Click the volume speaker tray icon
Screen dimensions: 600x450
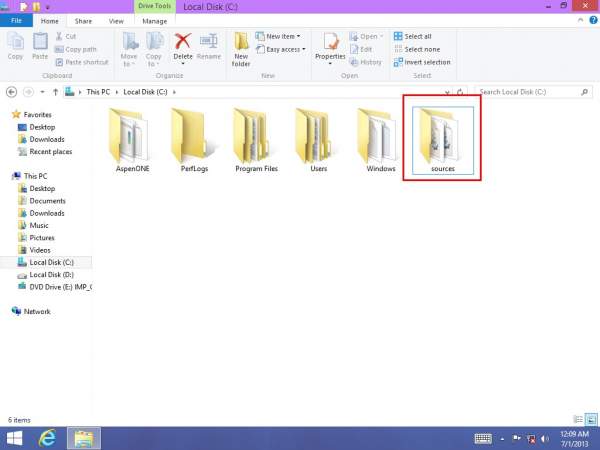pyautogui.click(x=545, y=439)
